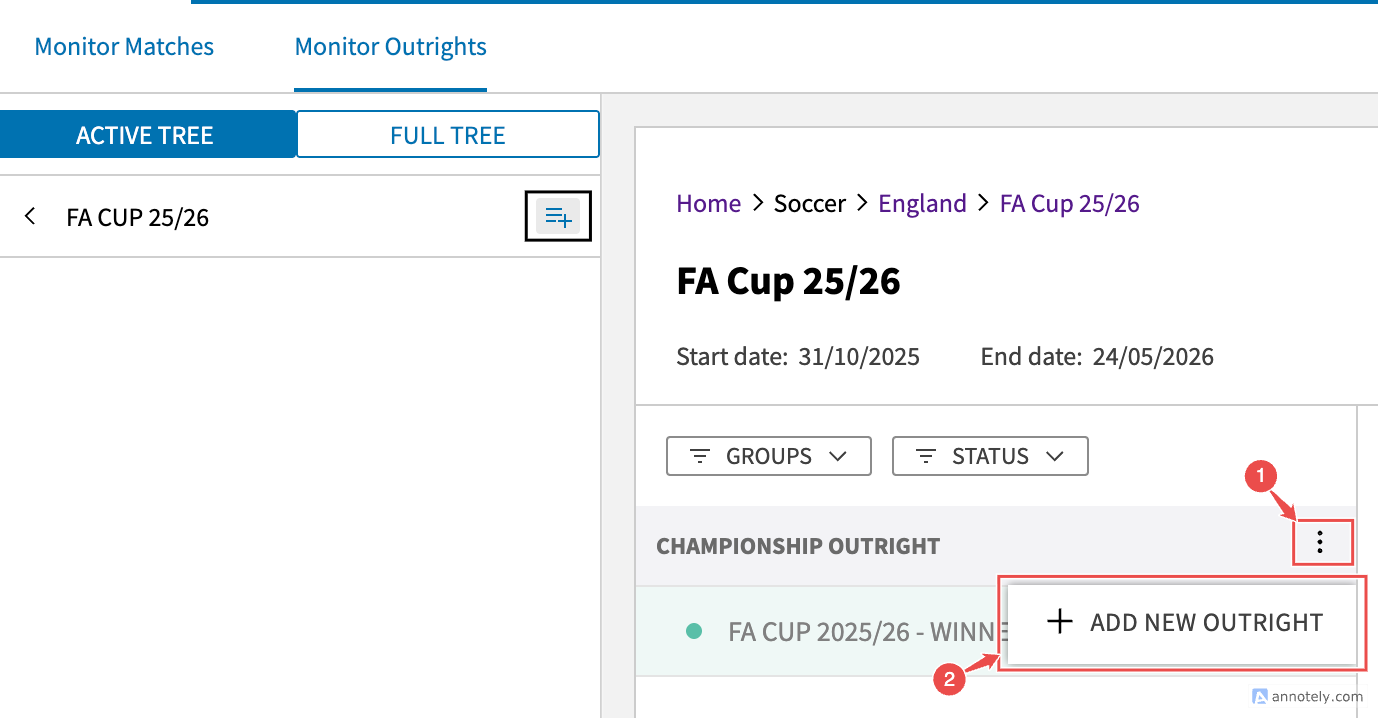Click the add-to-list icon in tree panel

tap(558, 216)
